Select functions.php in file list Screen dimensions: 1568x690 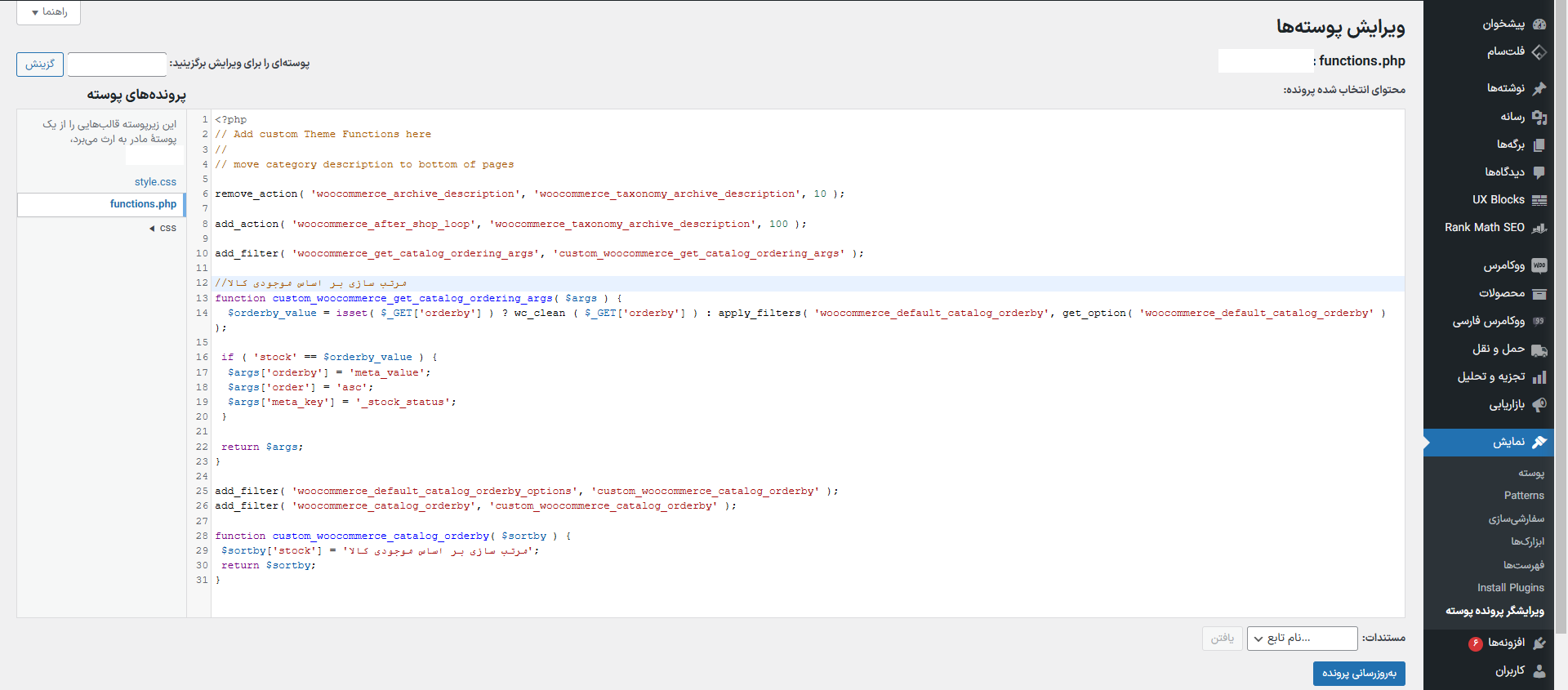pyautogui.click(x=143, y=204)
